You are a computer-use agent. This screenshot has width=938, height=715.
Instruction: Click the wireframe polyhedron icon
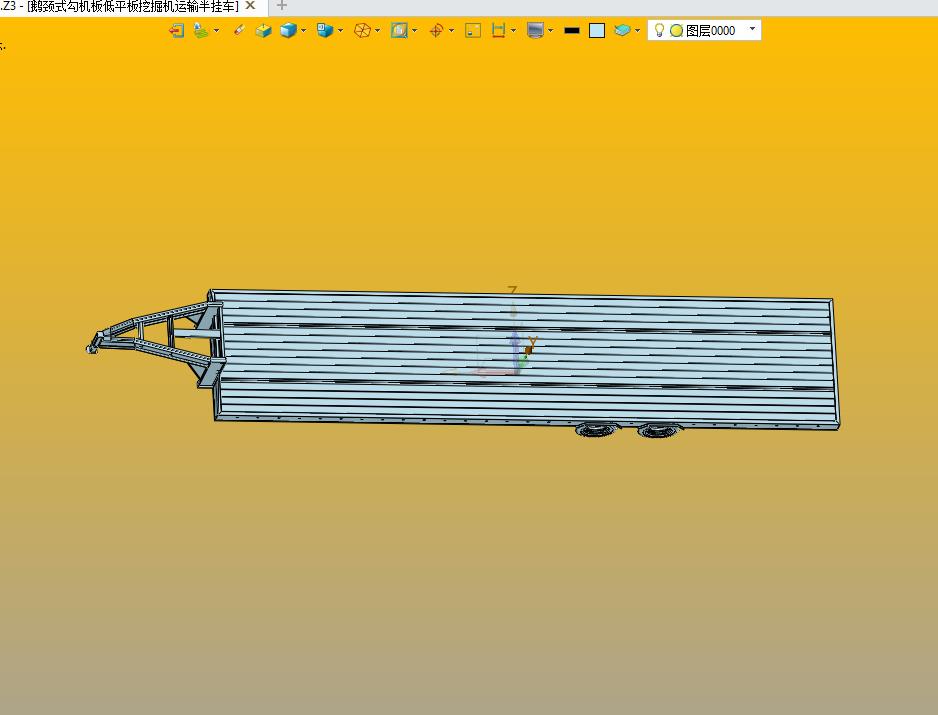(362, 30)
